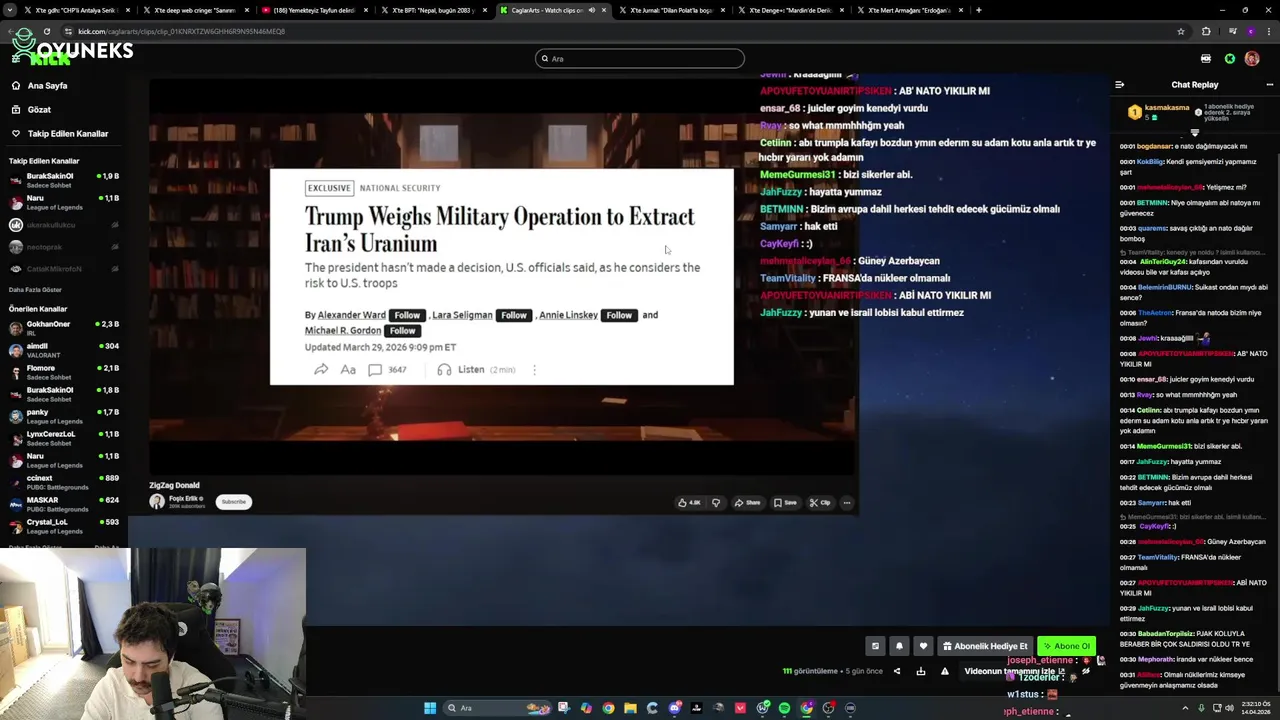Click the download clip icon
This screenshot has width=1280, height=720.
(921, 671)
